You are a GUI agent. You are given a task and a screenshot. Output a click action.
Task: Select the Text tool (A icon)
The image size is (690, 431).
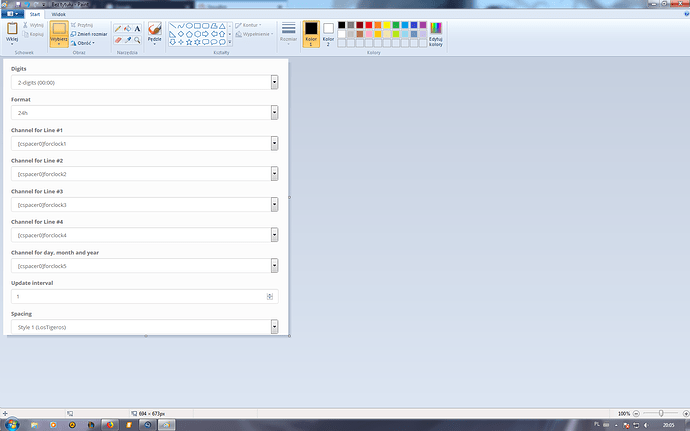coord(137,30)
